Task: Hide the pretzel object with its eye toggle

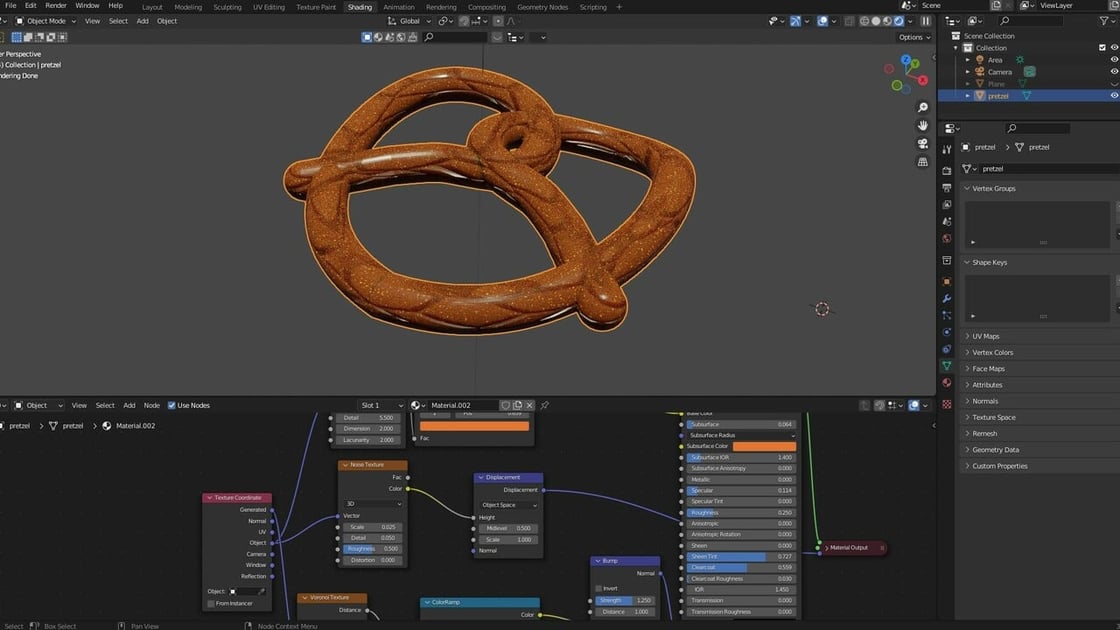Action: tap(1113, 95)
